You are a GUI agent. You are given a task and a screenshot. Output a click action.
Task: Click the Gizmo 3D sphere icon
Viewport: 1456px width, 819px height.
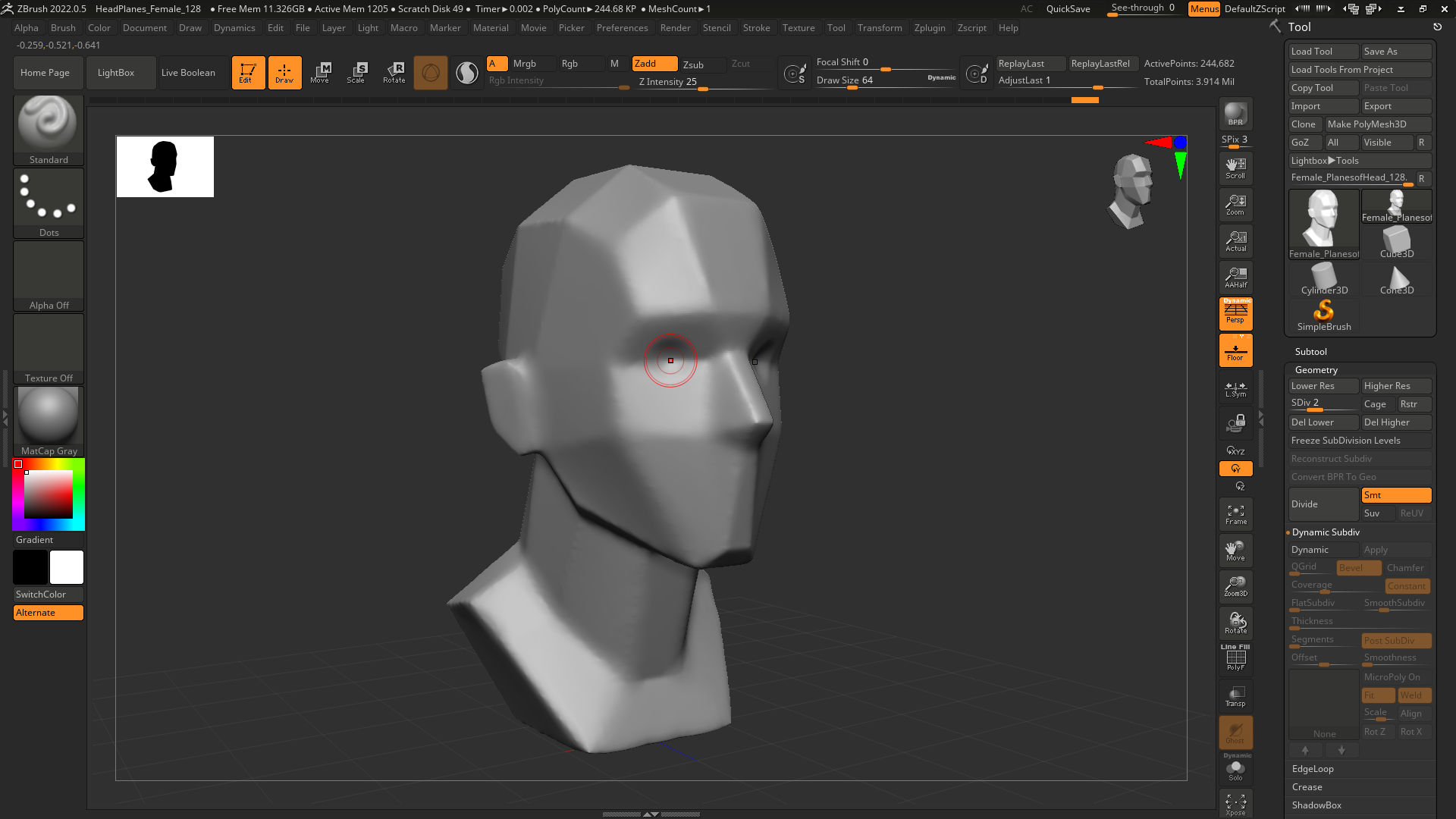tap(430, 73)
